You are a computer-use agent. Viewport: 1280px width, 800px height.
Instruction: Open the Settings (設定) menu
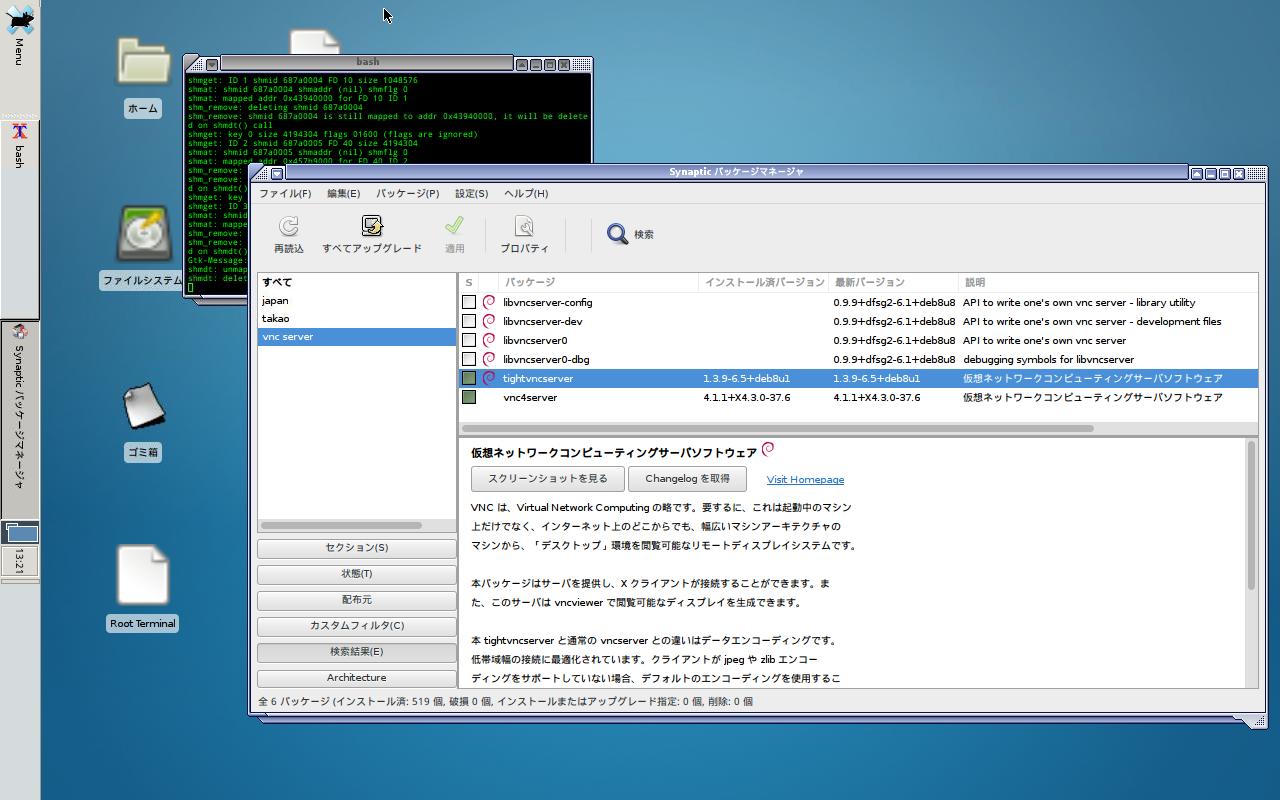coord(471,193)
